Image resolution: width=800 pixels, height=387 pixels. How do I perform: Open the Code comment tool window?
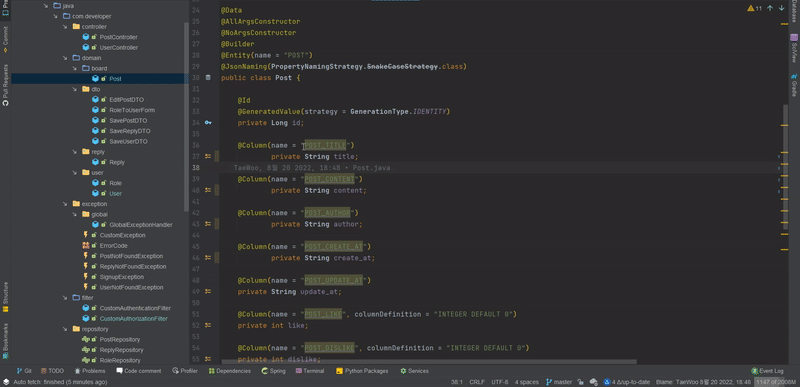pyautogui.click(x=138, y=371)
